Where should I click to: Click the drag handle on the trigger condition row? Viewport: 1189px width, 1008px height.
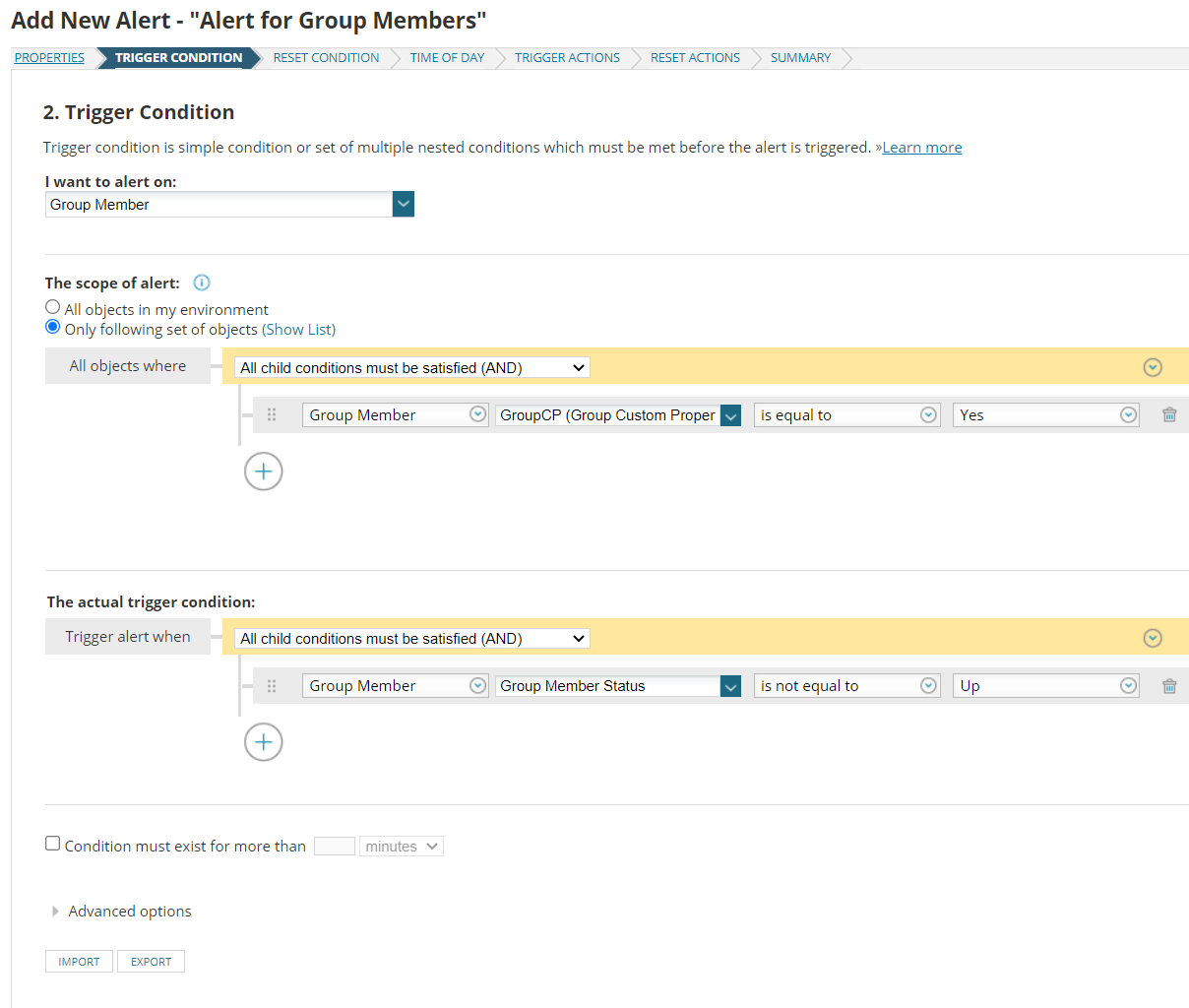tap(272, 685)
